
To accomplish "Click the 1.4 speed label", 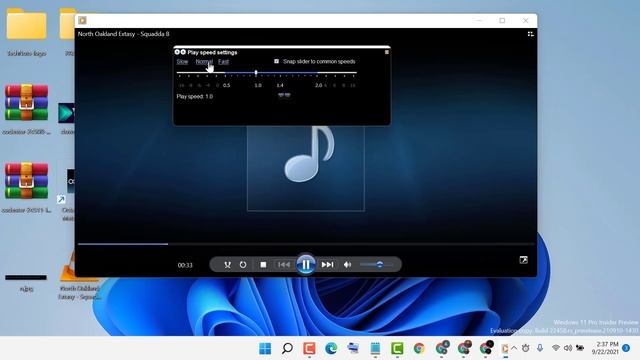I will pos(280,85).
